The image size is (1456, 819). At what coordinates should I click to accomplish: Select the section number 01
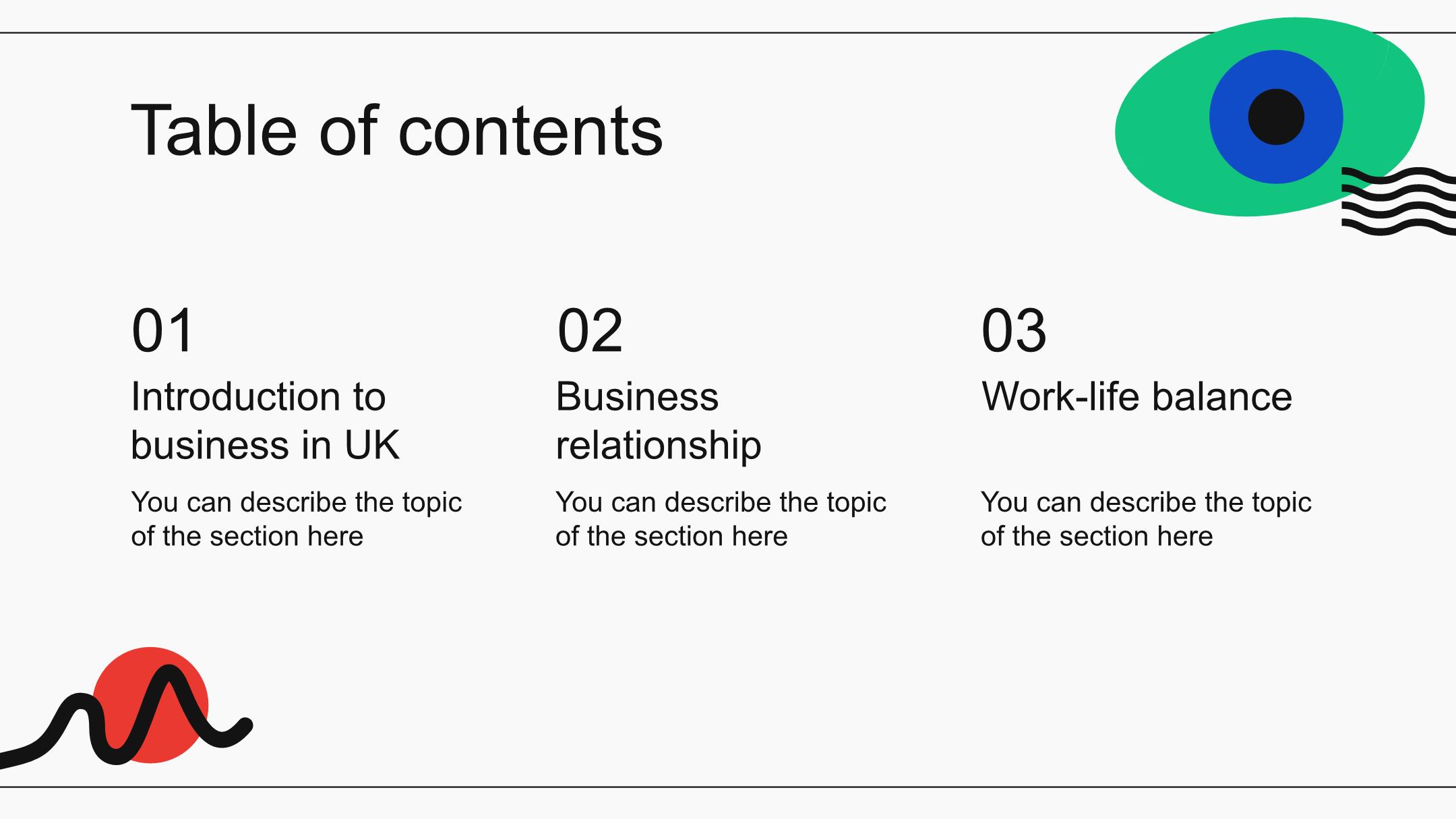(162, 330)
